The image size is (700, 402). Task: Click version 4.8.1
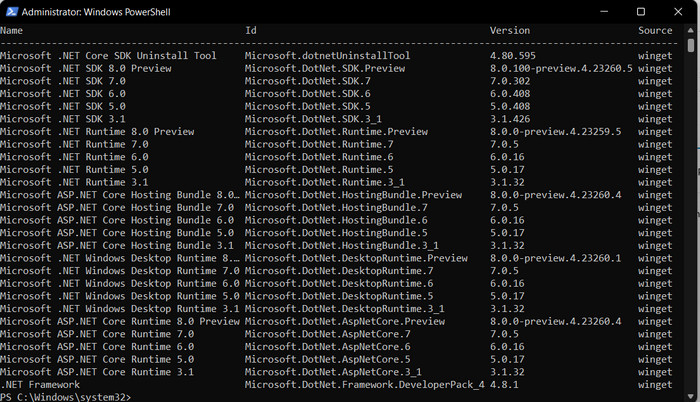(504, 385)
